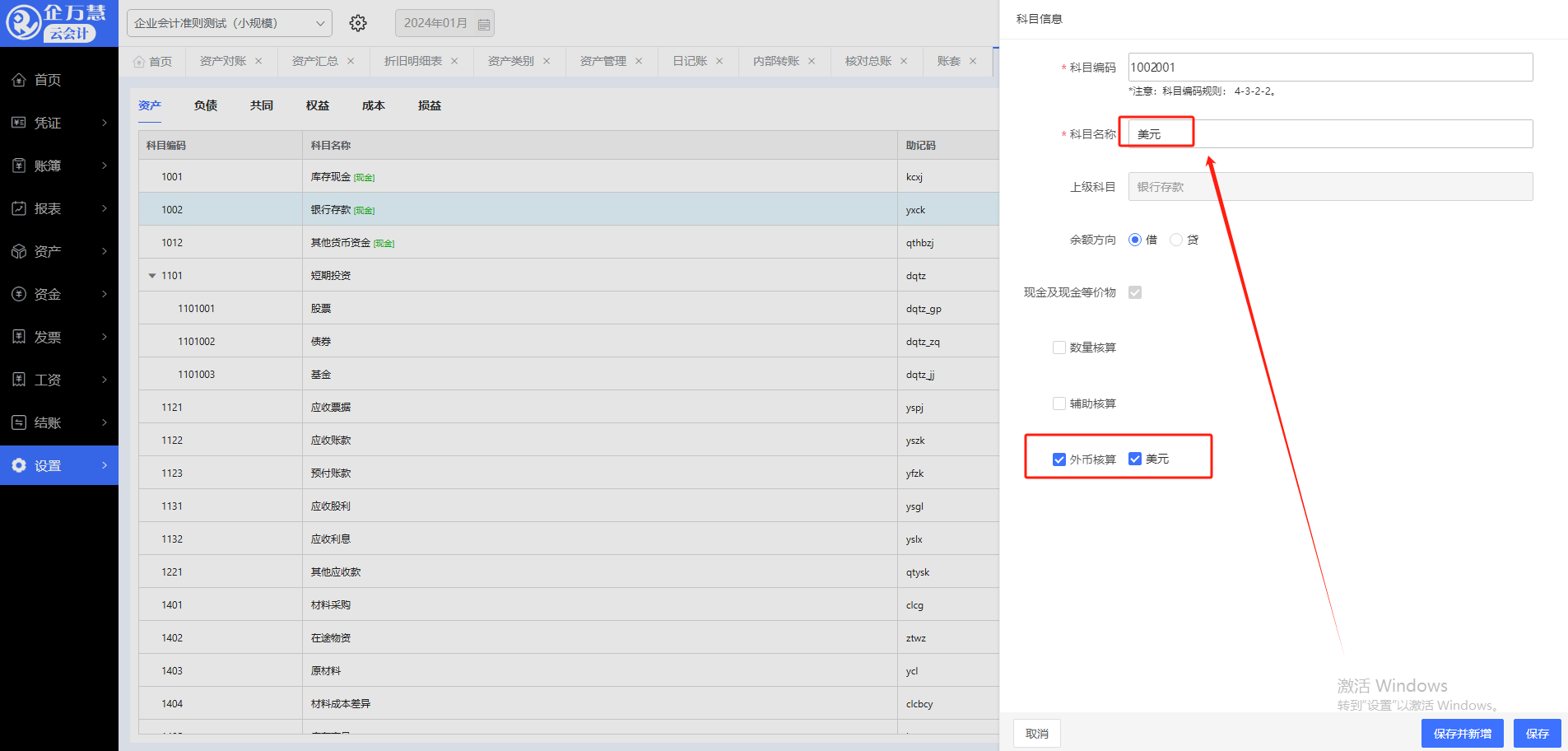Screen dimensions: 1568x751
Task: Switch to the 损益 category tab
Action: coord(430,105)
